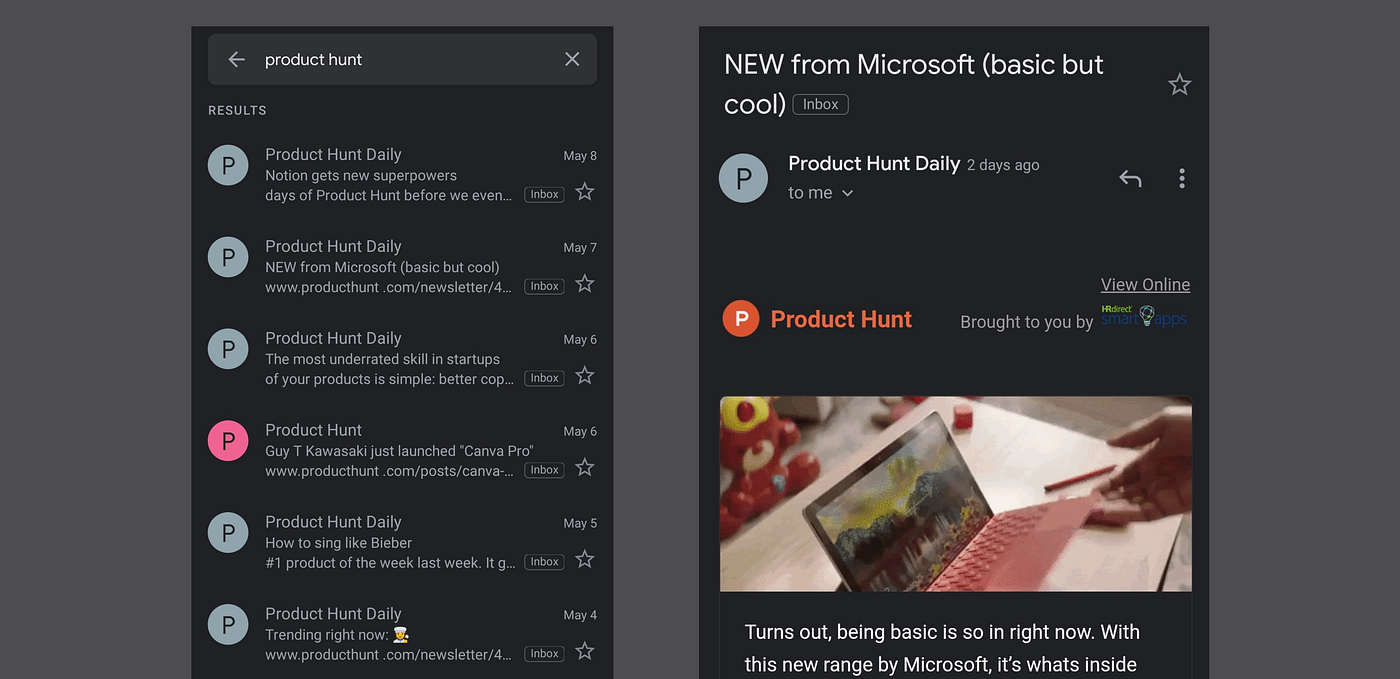Star the Guy T Kawasaki Canva Pro email
Image resolution: width=1400 pixels, height=679 pixels.
pyautogui.click(x=585, y=468)
